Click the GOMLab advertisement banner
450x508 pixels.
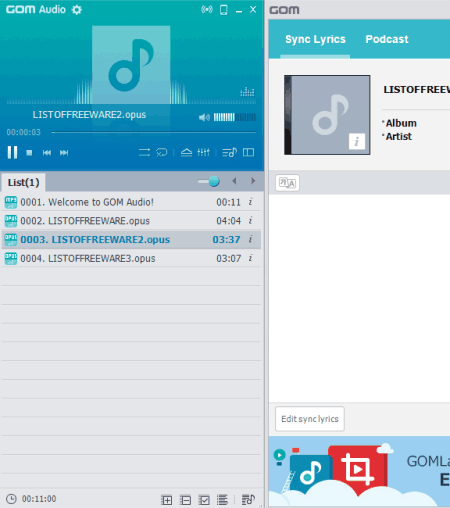[359, 471]
